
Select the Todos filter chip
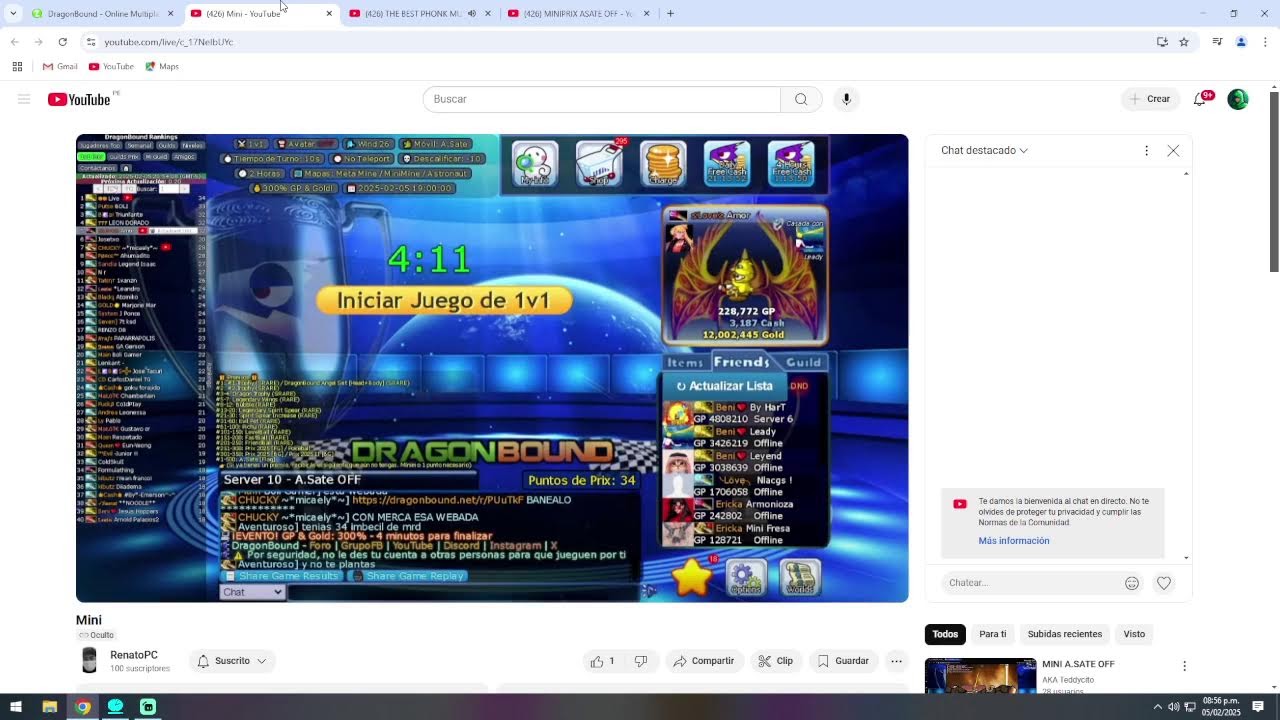pyautogui.click(x=945, y=634)
